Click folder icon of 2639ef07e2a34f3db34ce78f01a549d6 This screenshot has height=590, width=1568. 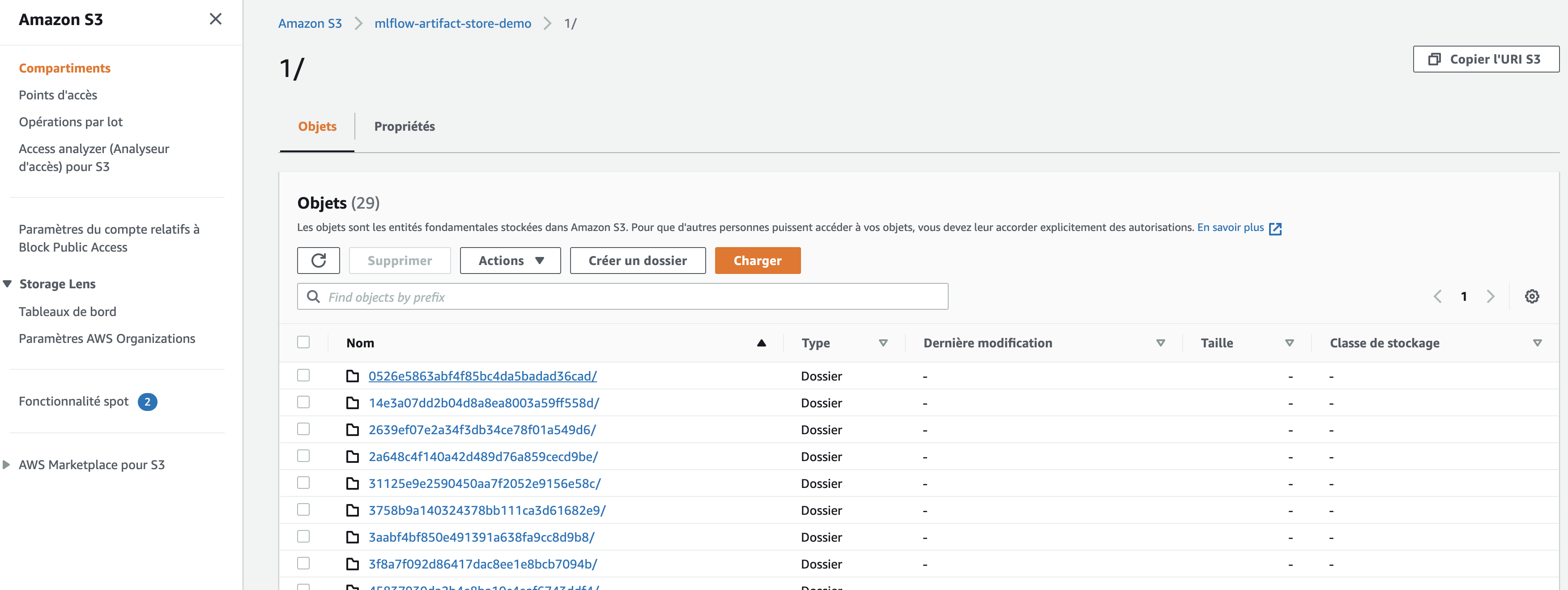point(353,430)
